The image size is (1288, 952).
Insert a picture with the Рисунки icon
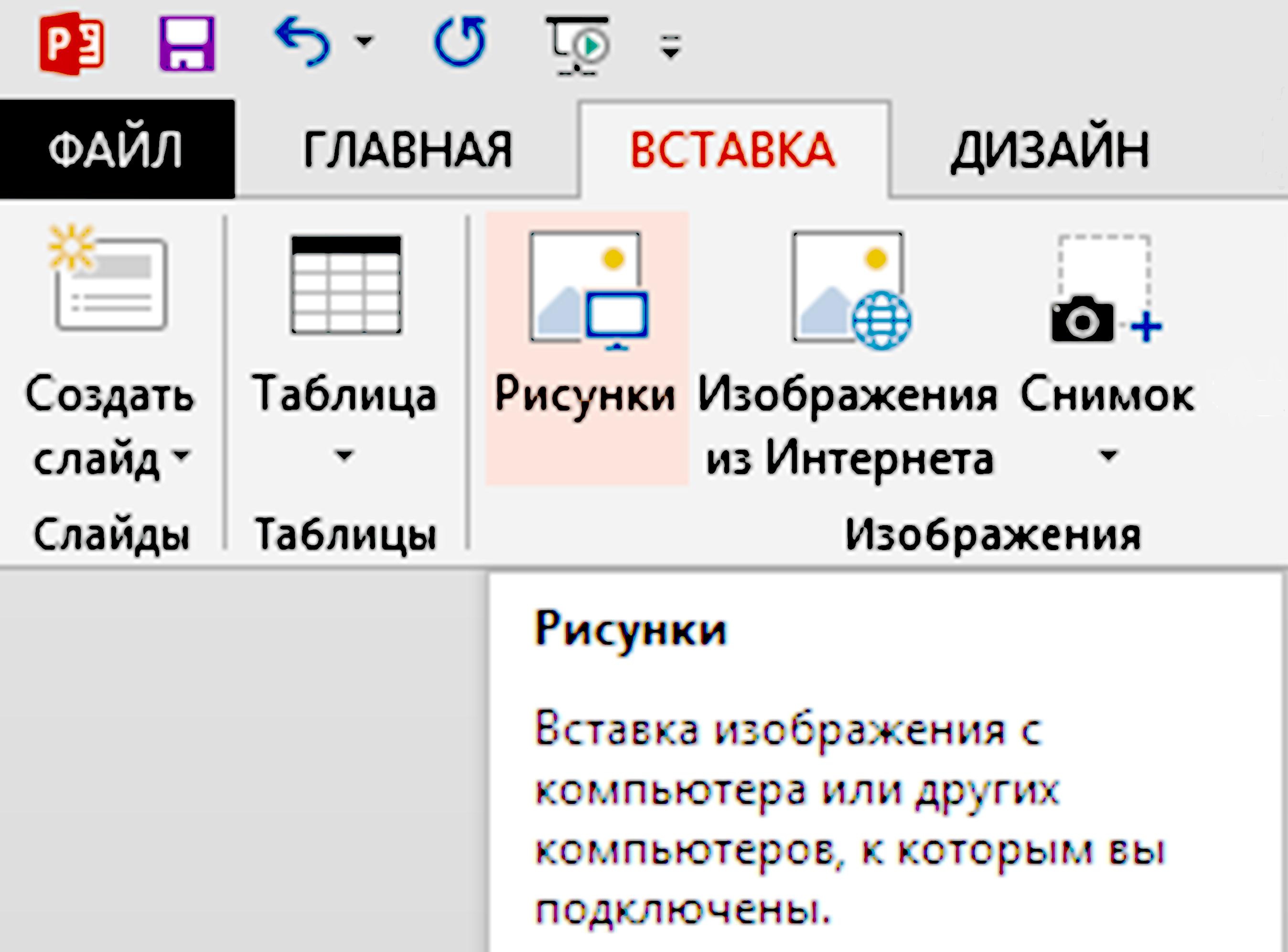pyautogui.click(x=589, y=291)
